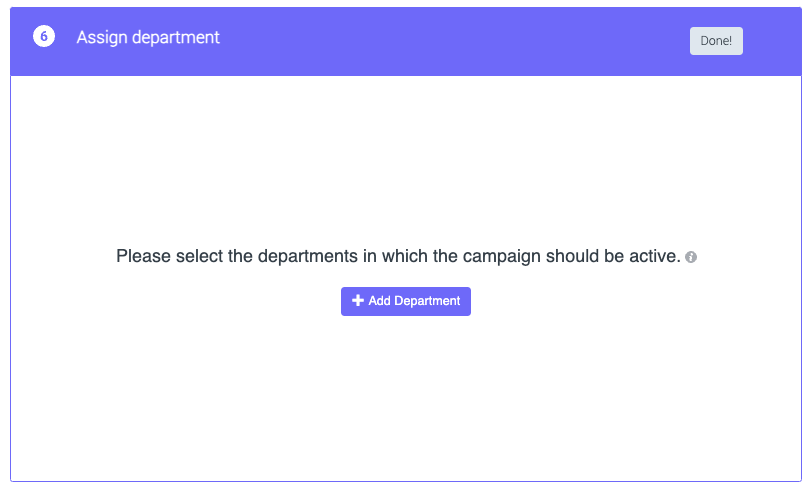811x487 pixels.
Task: Open department info via the small 'i' icon
Action: [x=691, y=257]
